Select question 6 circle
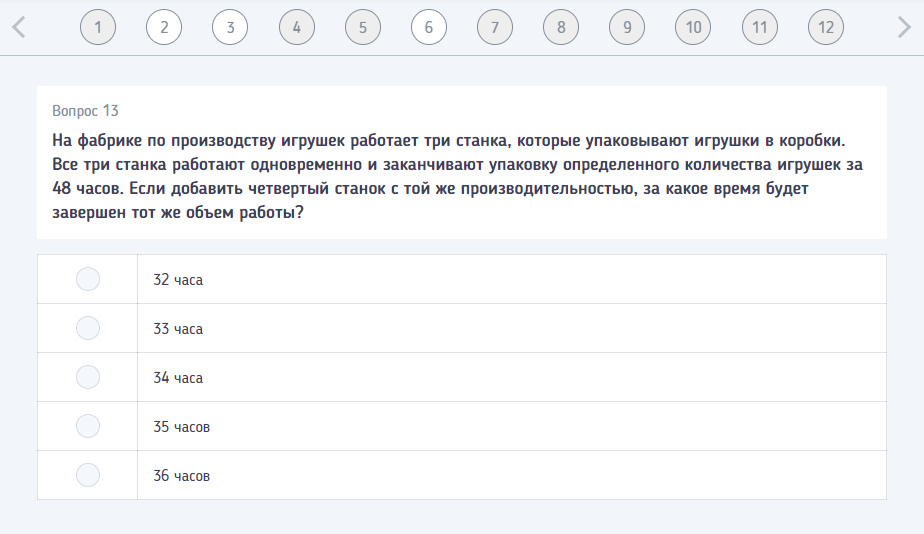This screenshot has width=924, height=534. pyautogui.click(x=428, y=27)
